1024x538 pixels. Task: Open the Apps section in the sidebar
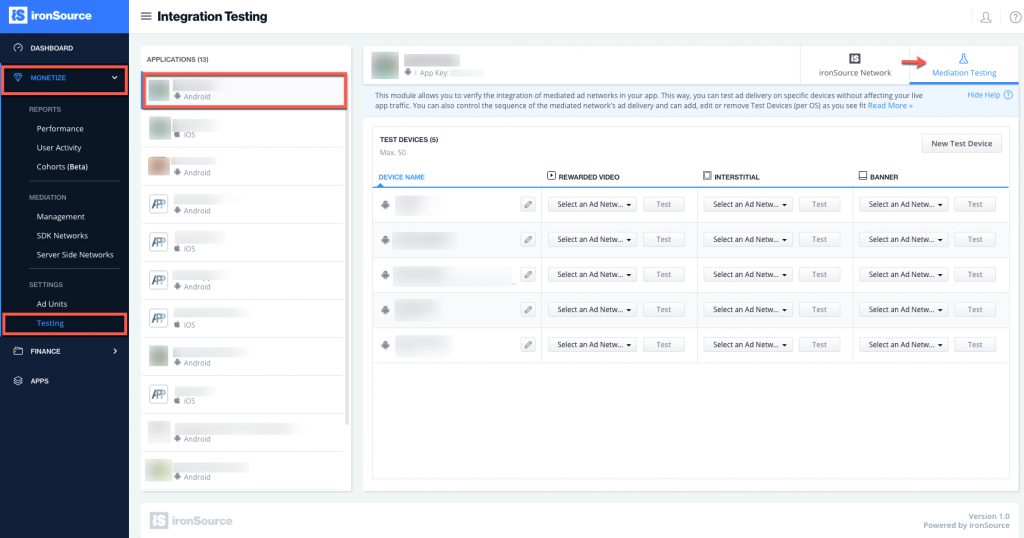pos(39,381)
